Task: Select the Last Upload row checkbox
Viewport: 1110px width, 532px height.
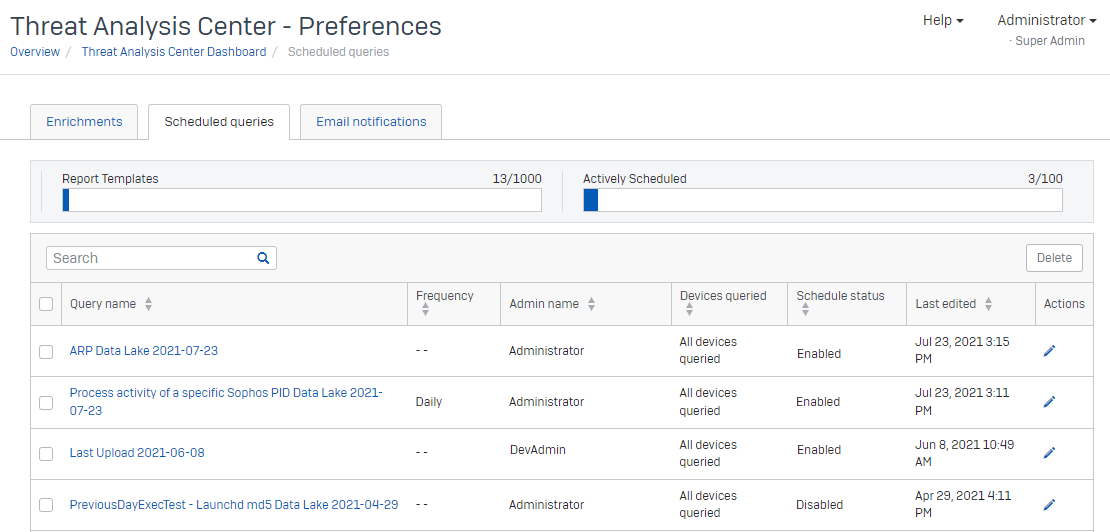Action: (46, 453)
